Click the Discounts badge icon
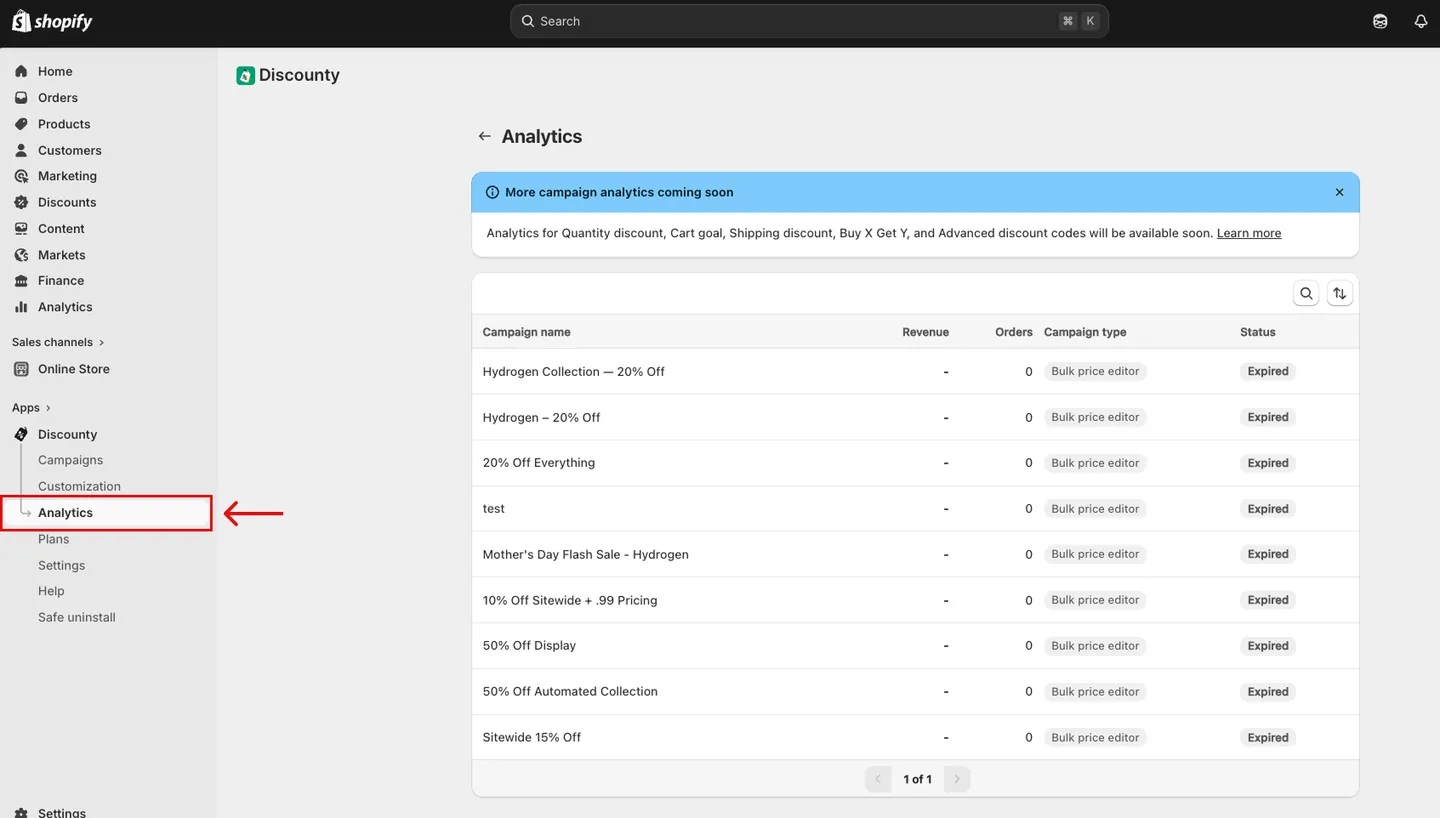The width and height of the screenshot is (1440, 818). 21,202
